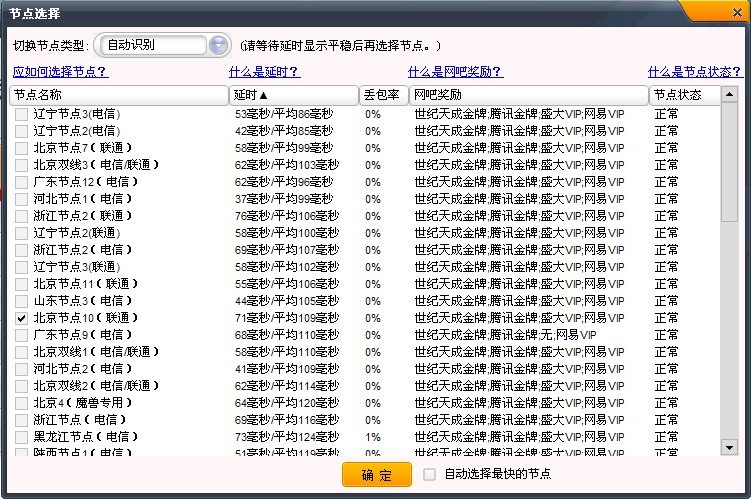Click delay value 64毫秒/平均120毫秒
The height and width of the screenshot is (500, 751).
(287, 403)
